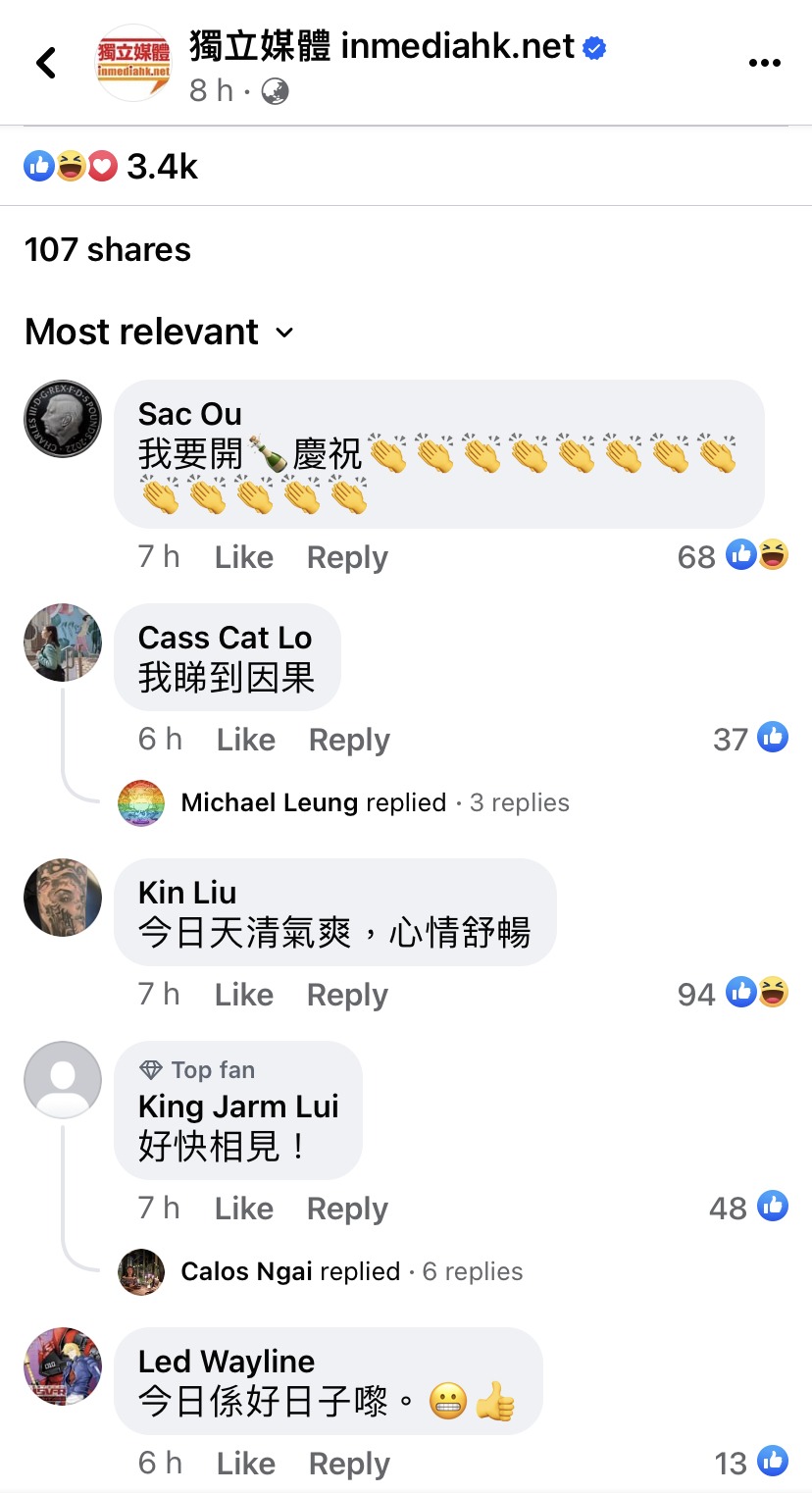Like Sac Ou's comment
Image resolution: width=812 pixels, height=1493 pixels.
[244, 557]
